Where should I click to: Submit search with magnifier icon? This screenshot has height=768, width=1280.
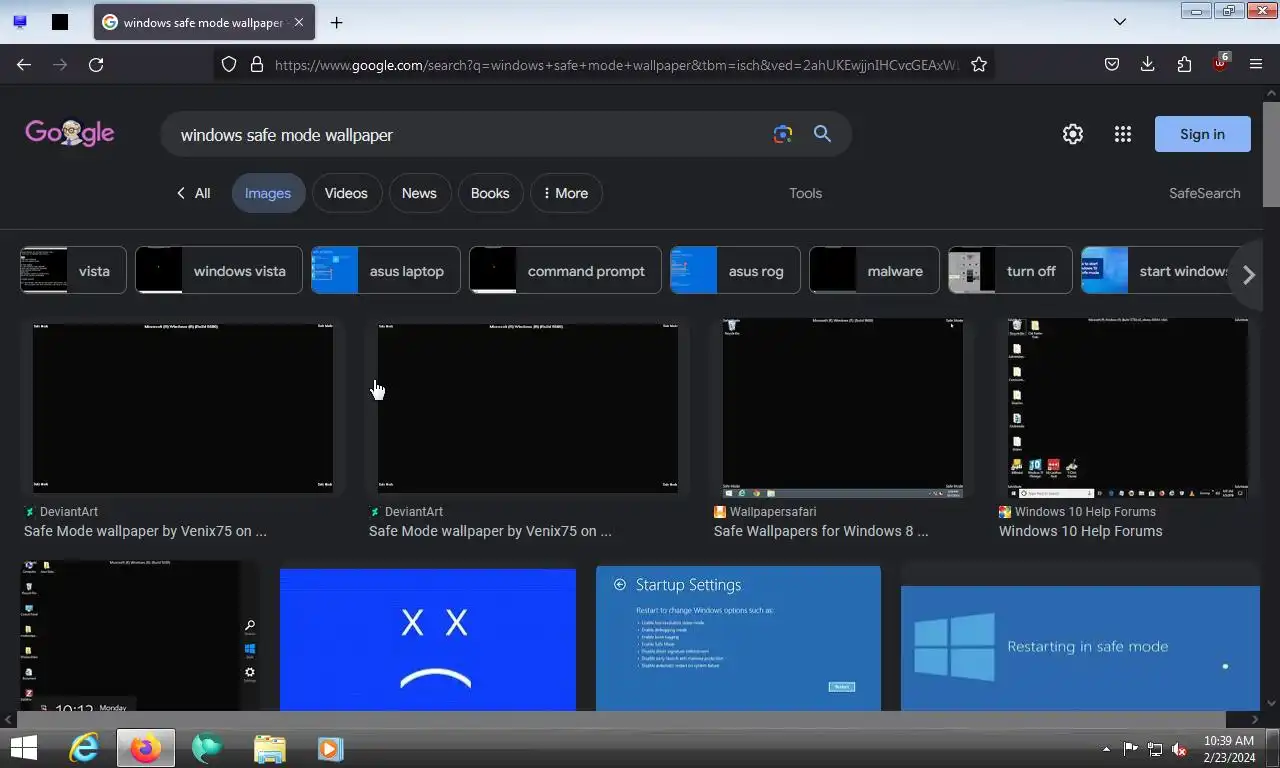[822, 134]
